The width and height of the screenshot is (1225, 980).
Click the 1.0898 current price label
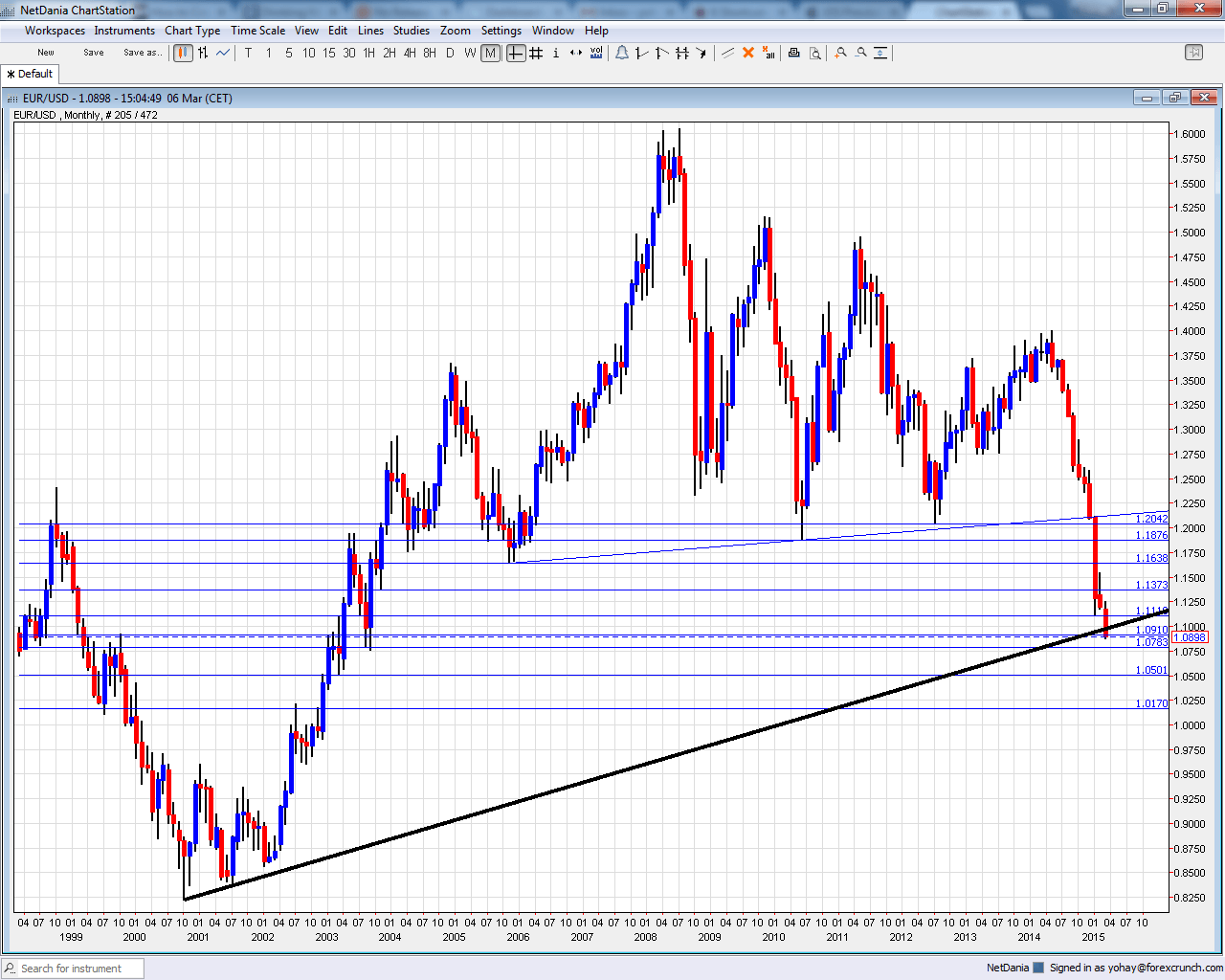click(x=1191, y=637)
